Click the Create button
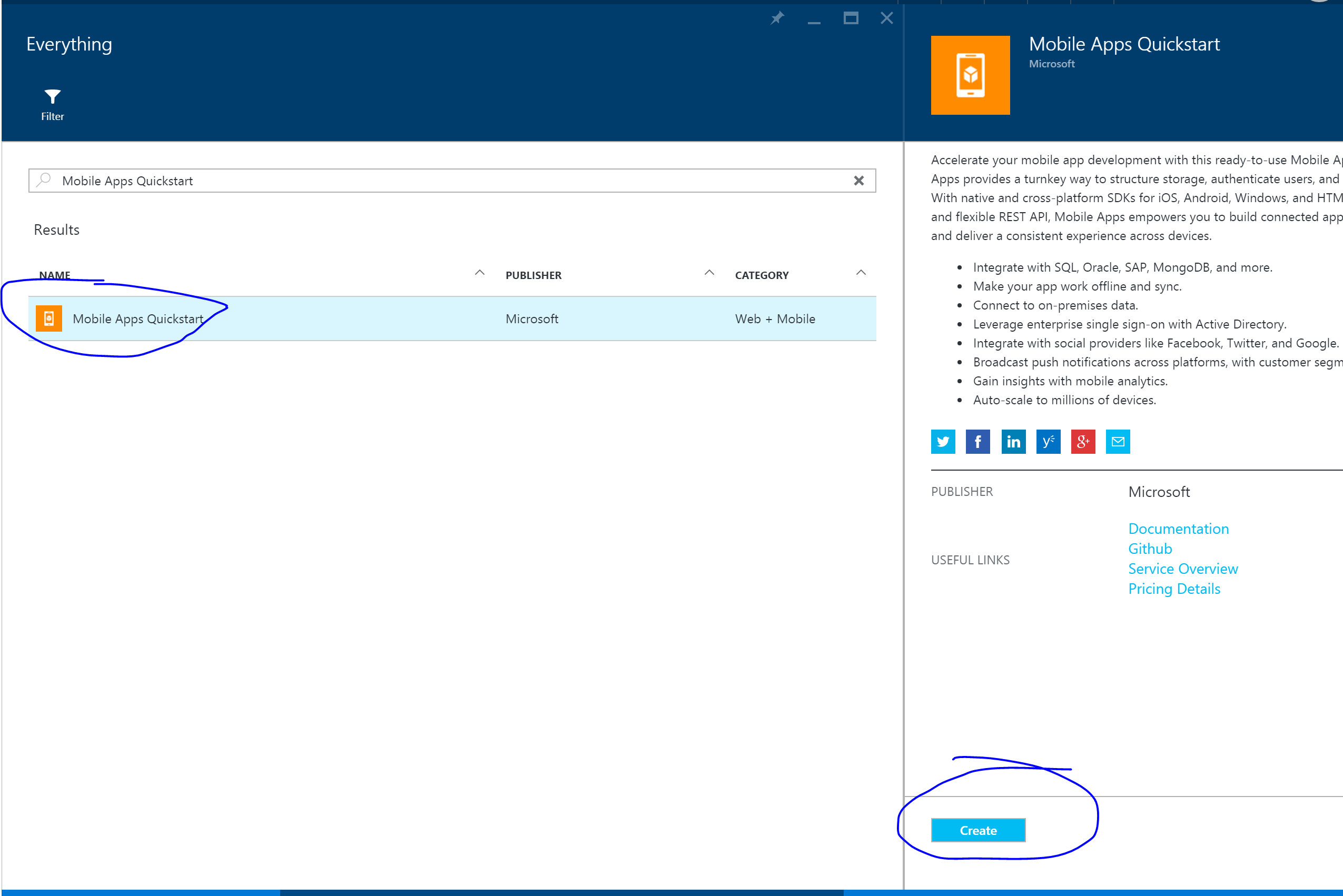 pyautogui.click(x=977, y=830)
